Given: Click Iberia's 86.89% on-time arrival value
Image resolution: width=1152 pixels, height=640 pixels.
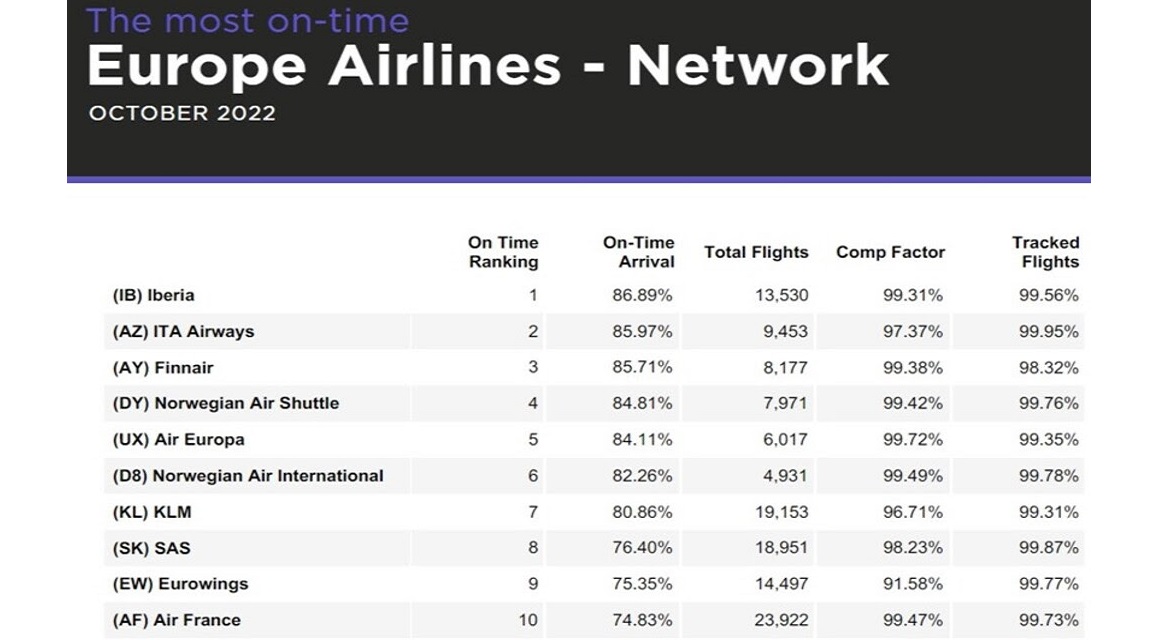Looking at the screenshot, I should click(642, 295).
